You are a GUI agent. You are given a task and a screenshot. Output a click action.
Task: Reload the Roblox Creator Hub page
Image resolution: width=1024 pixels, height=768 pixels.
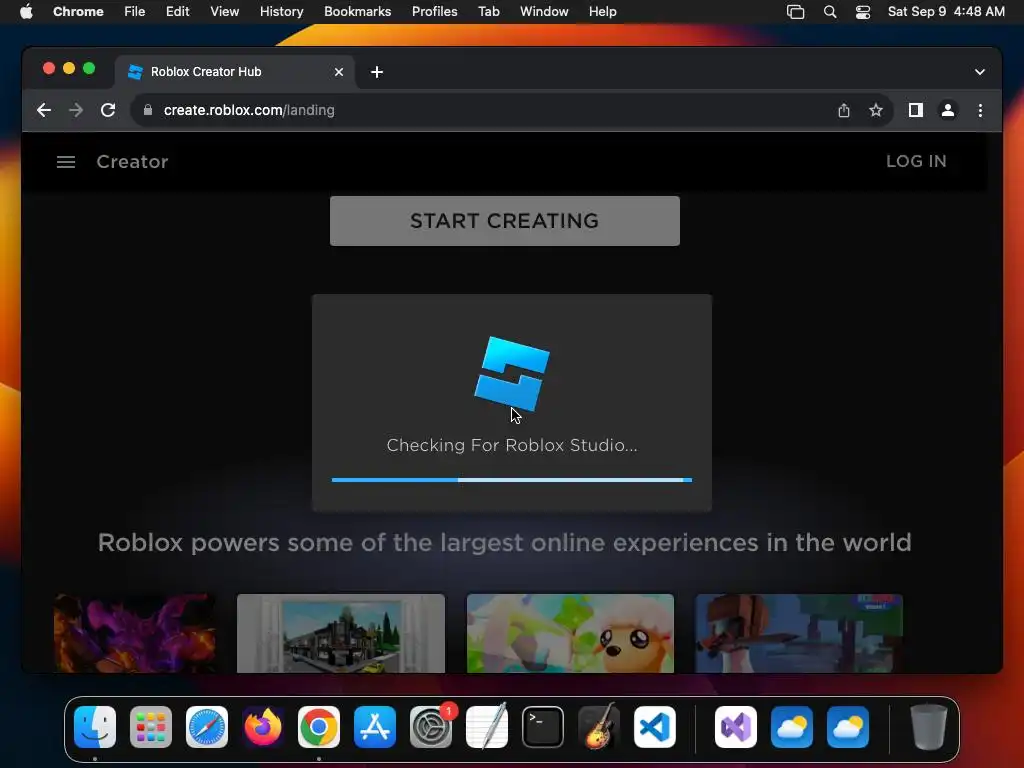[x=108, y=110]
